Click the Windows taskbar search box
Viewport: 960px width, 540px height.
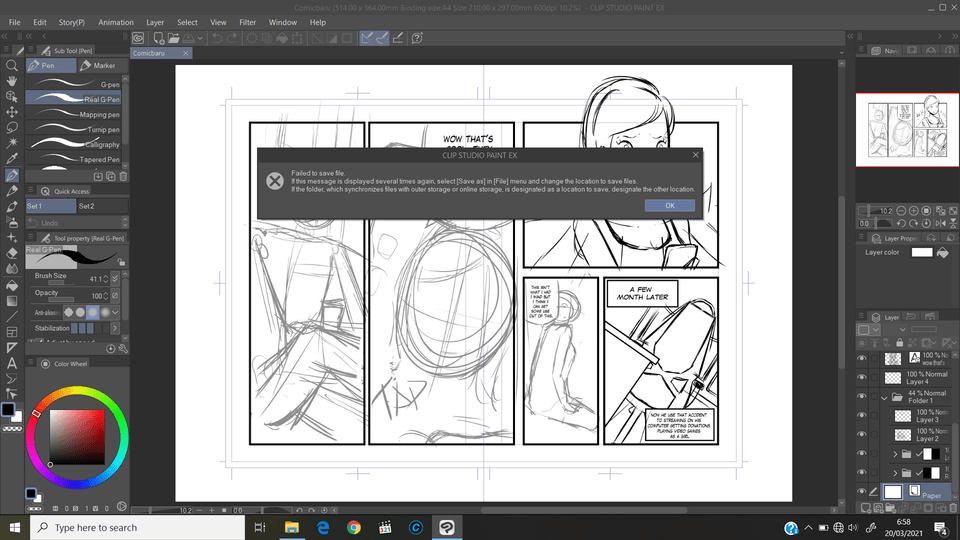pos(138,527)
